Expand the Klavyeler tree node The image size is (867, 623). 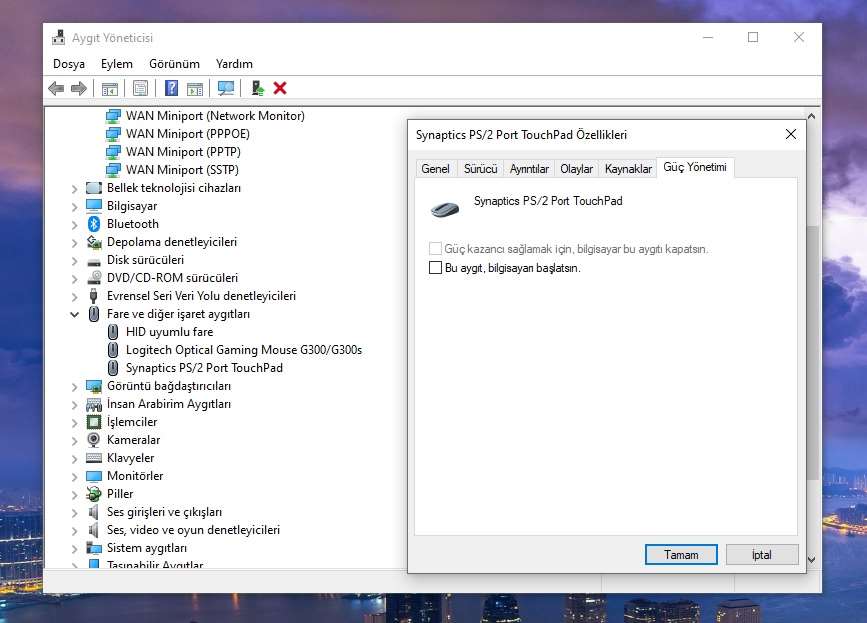[x=75, y=458]
